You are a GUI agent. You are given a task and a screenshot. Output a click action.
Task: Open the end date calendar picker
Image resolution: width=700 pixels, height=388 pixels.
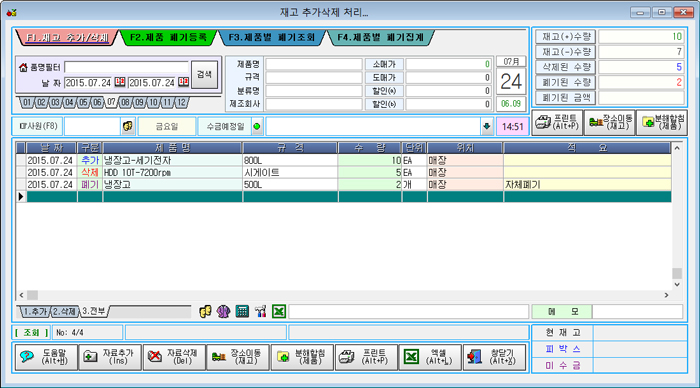pyautogui.click(x=183, y=82)
